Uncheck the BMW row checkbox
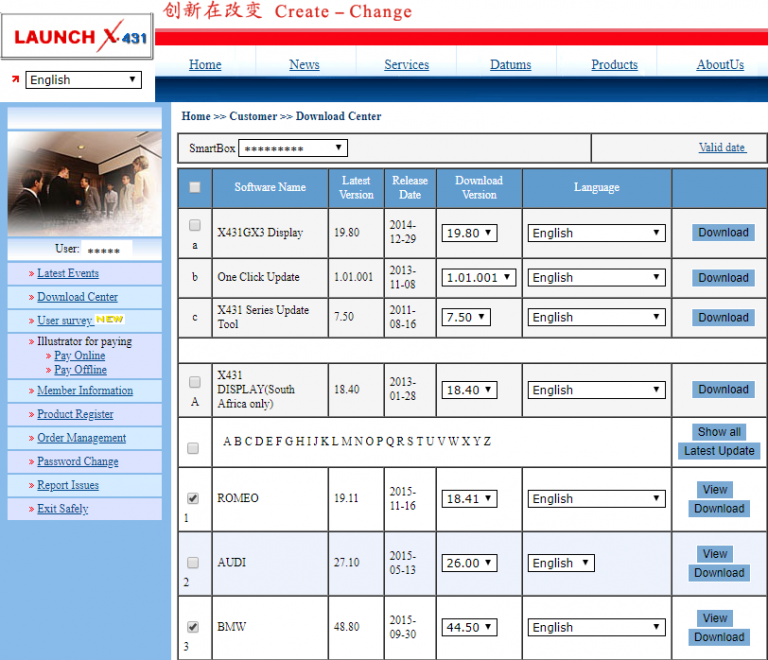The height and width of the screenshot is (660, 768). [x=193, y=627]
